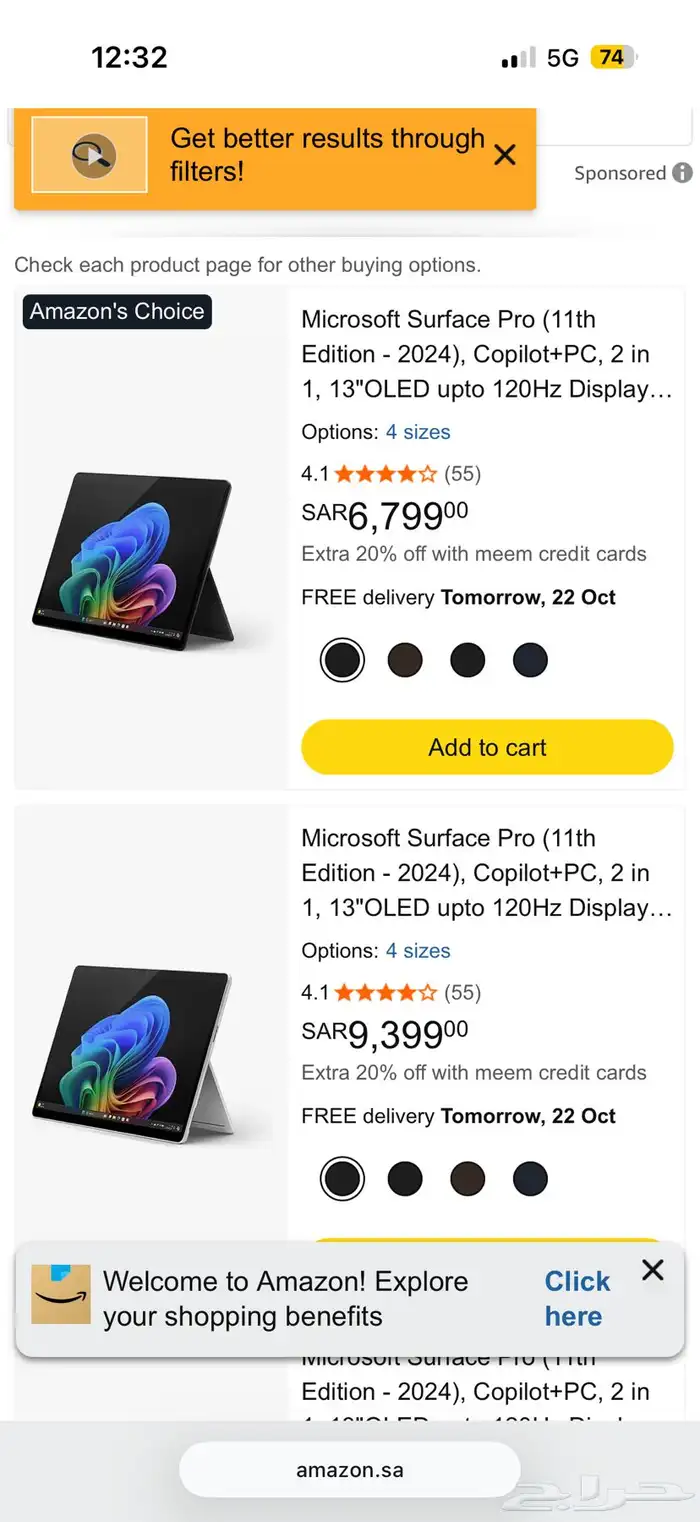Open the Sponsored info icon

pyautogui.click(x=682, y=173)
